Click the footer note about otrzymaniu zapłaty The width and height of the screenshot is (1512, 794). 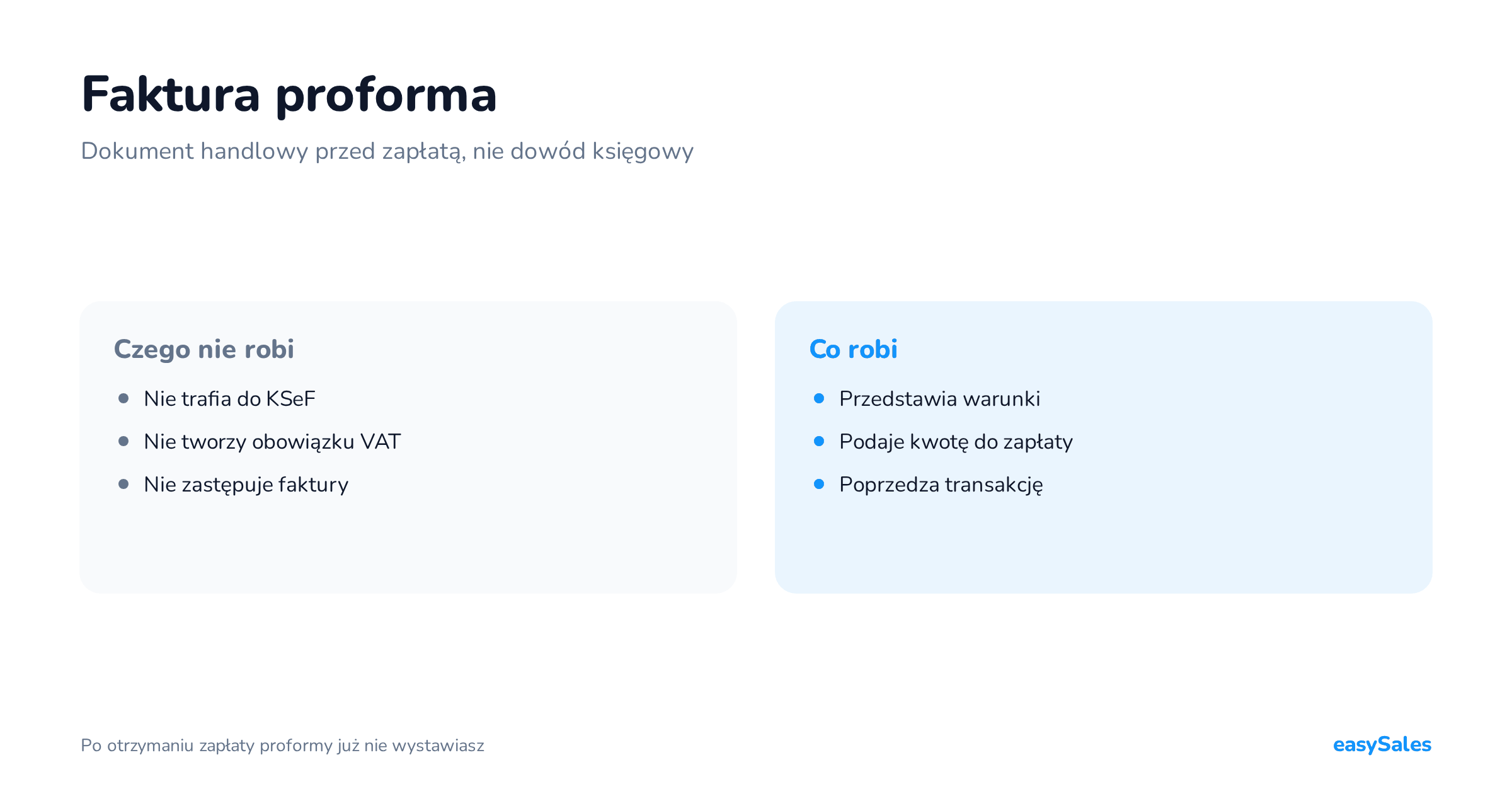(282, 745)
